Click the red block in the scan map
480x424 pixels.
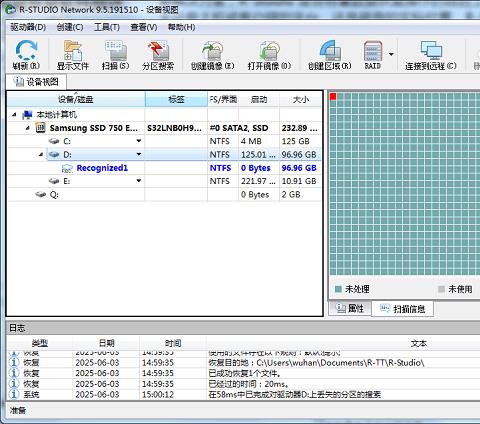[333, 97]
